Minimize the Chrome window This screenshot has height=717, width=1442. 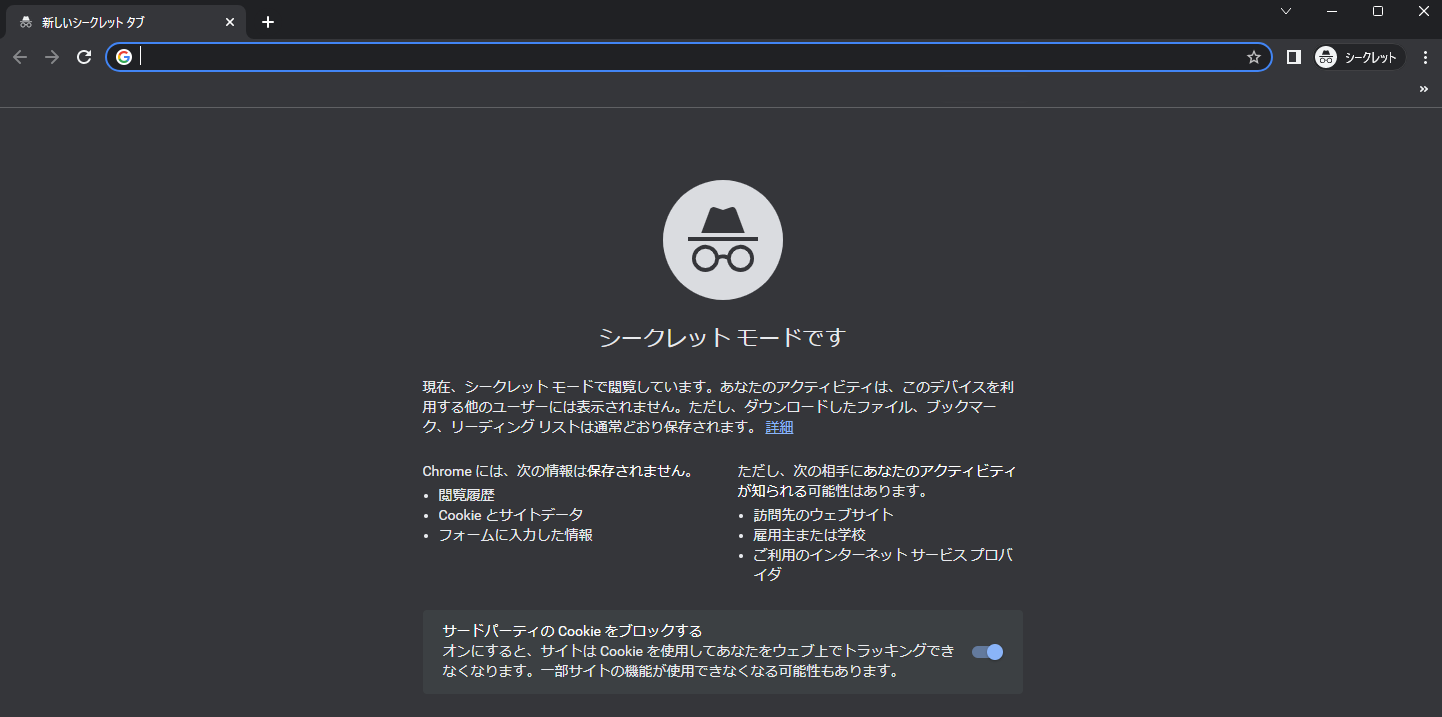(x=1332, y=11)
